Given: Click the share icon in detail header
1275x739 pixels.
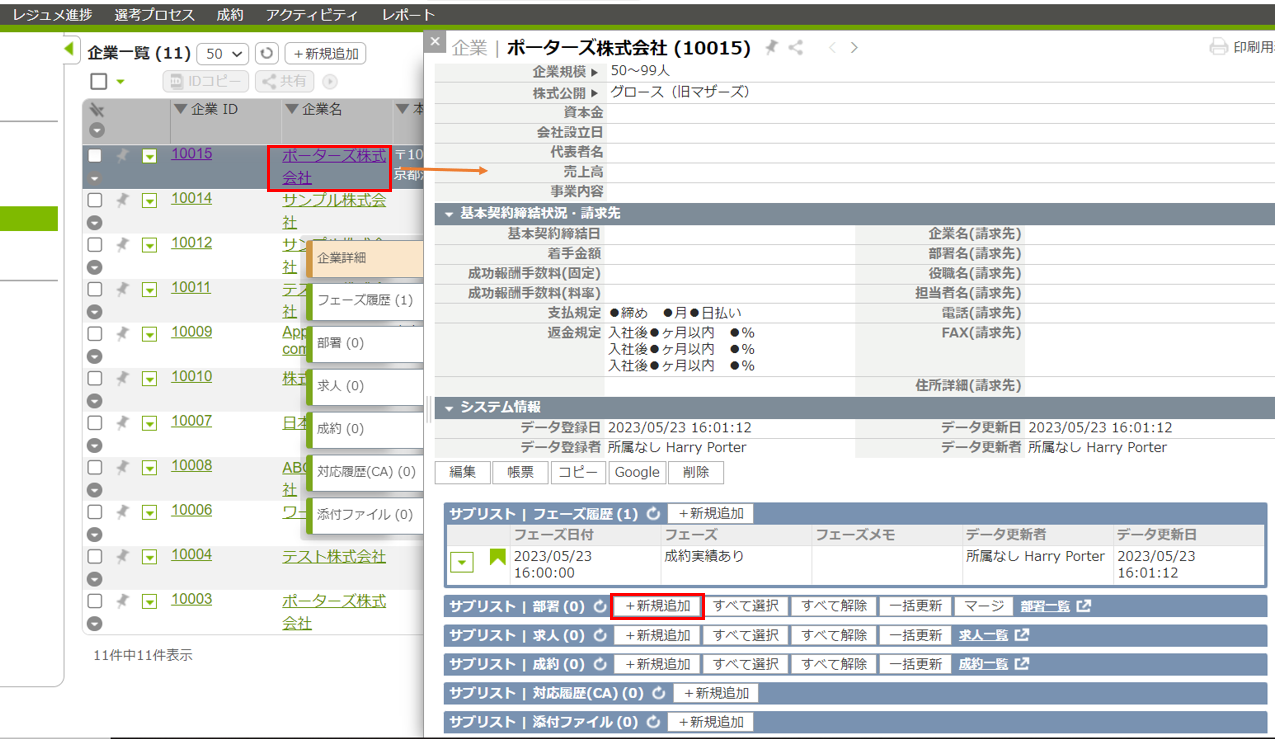Looking at the screenshot, I should (796, 47).
